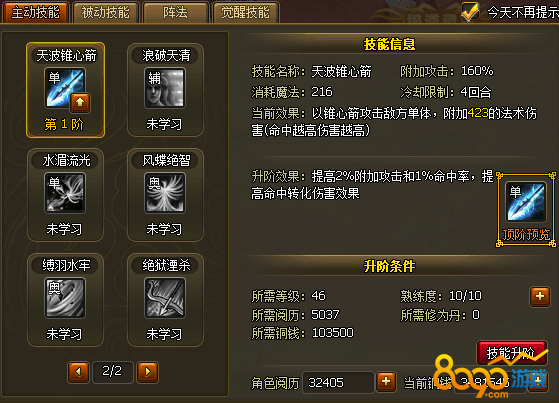Click the upgrade arrow on 天波锥心箭
This screenshot has width=559, height=403.
80,102
